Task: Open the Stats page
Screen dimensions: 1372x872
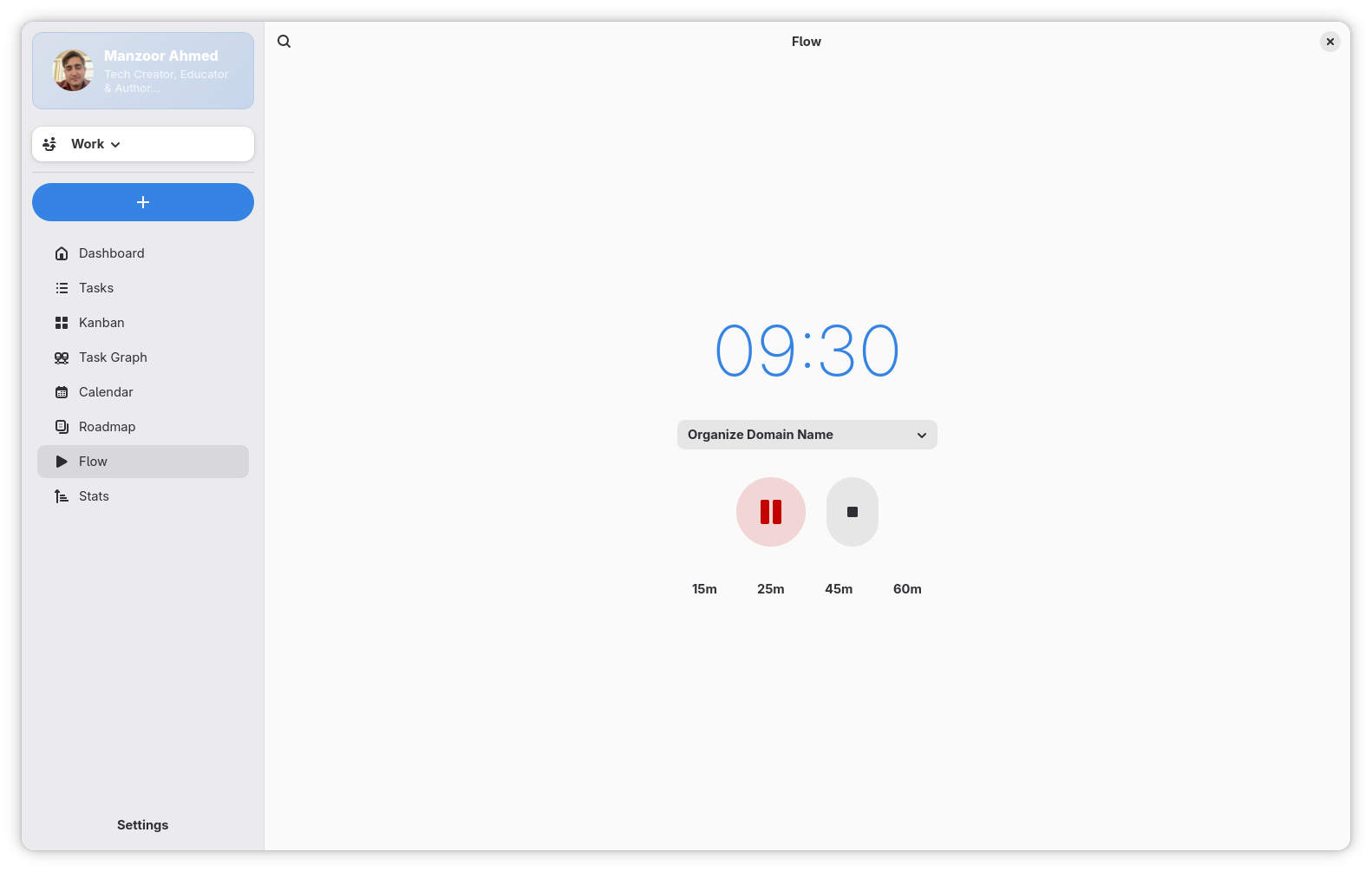Action: coord(143,496)
